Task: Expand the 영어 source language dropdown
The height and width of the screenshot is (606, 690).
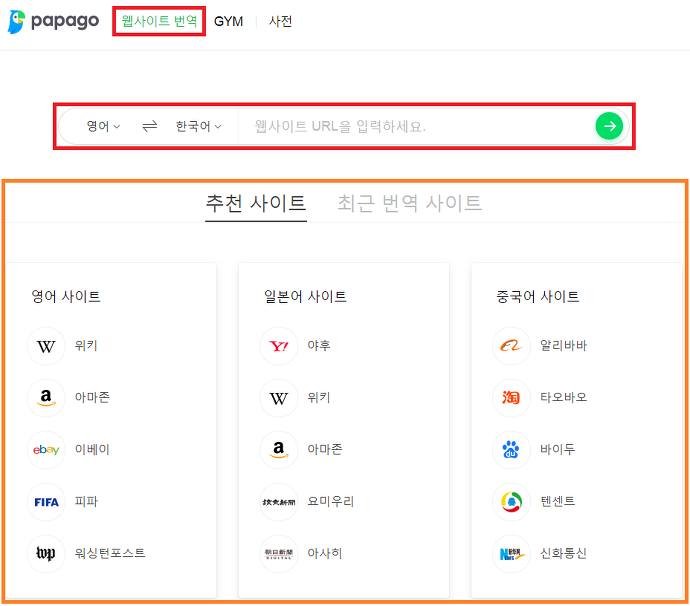Action: pyautogui.click(x=103, y=126)
